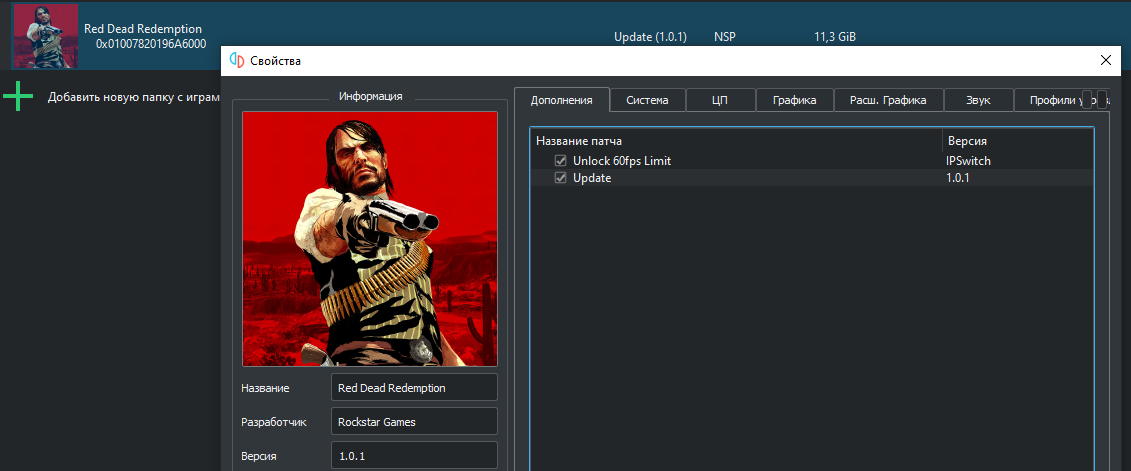Switch to the Дополнения tab
The height and width of the screenshot is (471, 1131).
(x=562, y=100)
